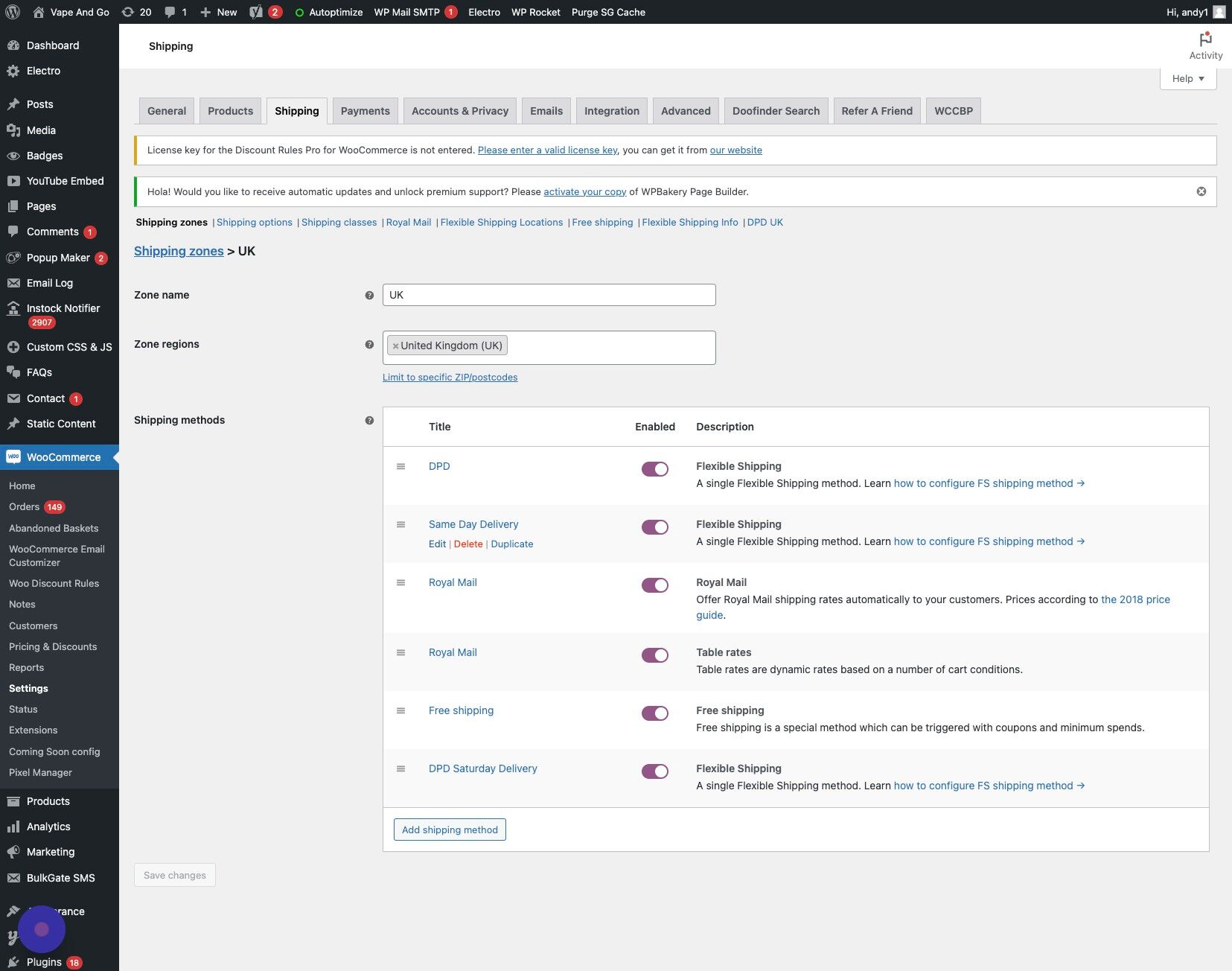Open the Activity panel flag icon
Screen dimensions: 1232x971
[1205, 39]
